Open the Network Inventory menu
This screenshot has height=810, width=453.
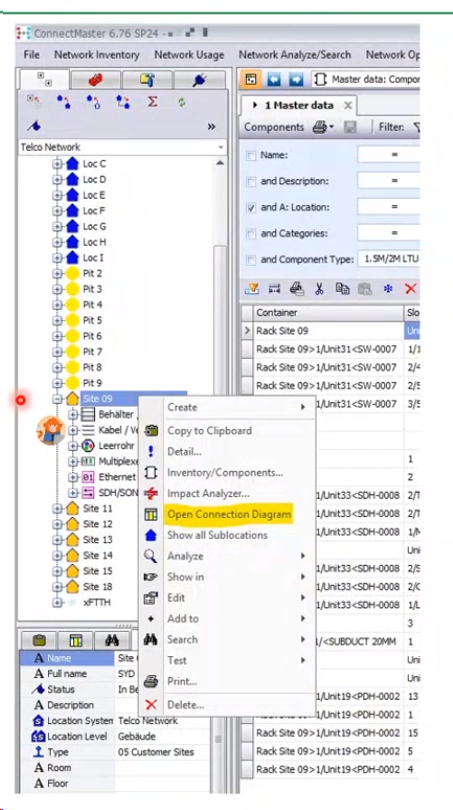[97, 55]
